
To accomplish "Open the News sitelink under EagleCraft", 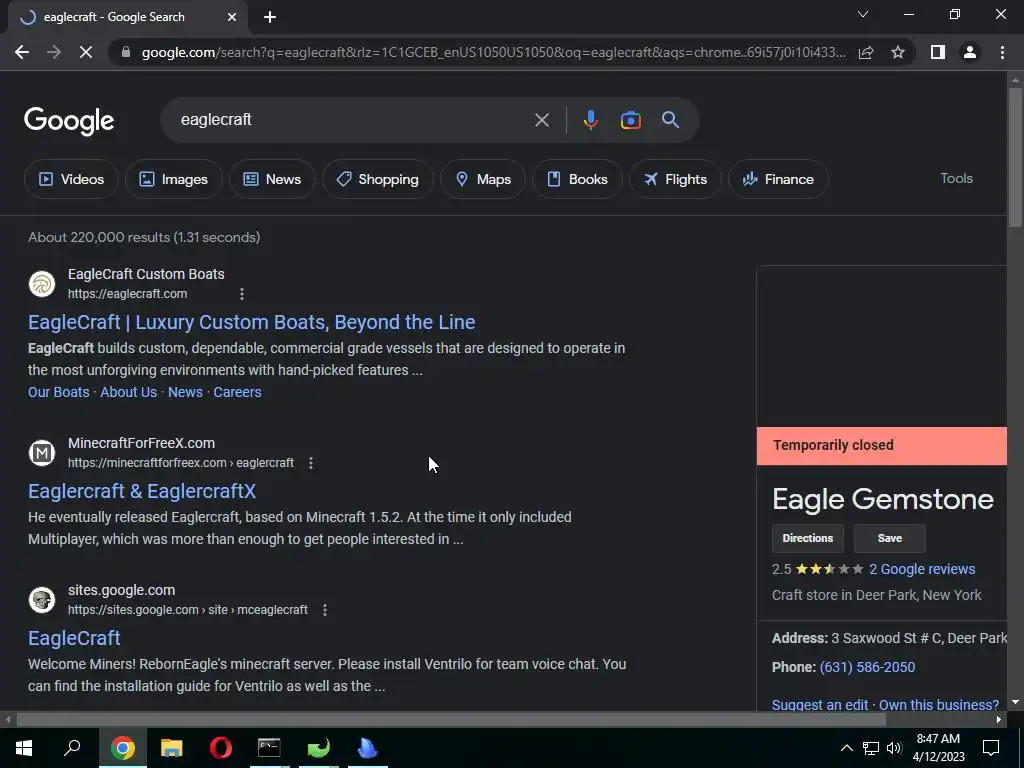I will click(x=185, y=392).
